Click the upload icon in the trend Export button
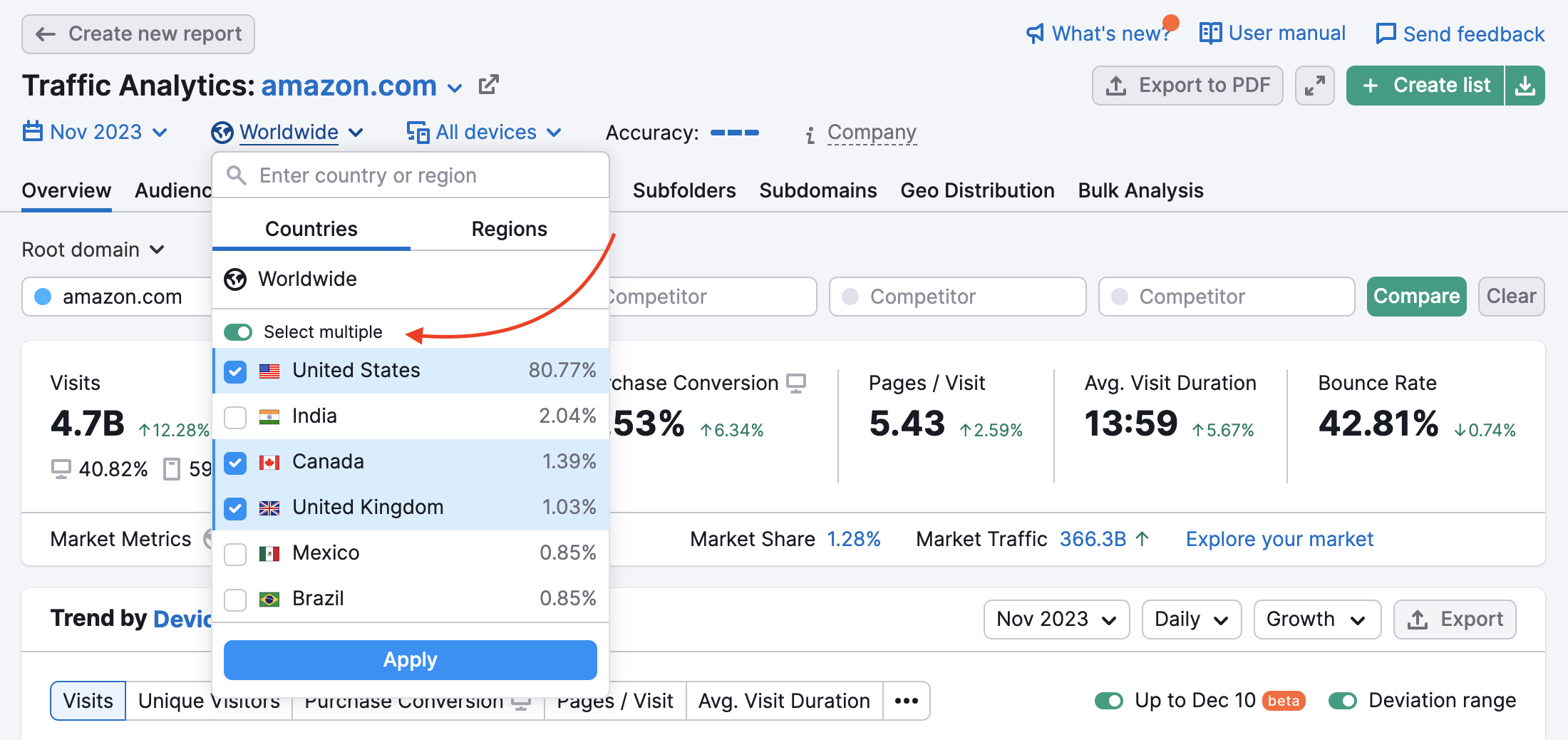The image size is (1568, 740). 1418,620
